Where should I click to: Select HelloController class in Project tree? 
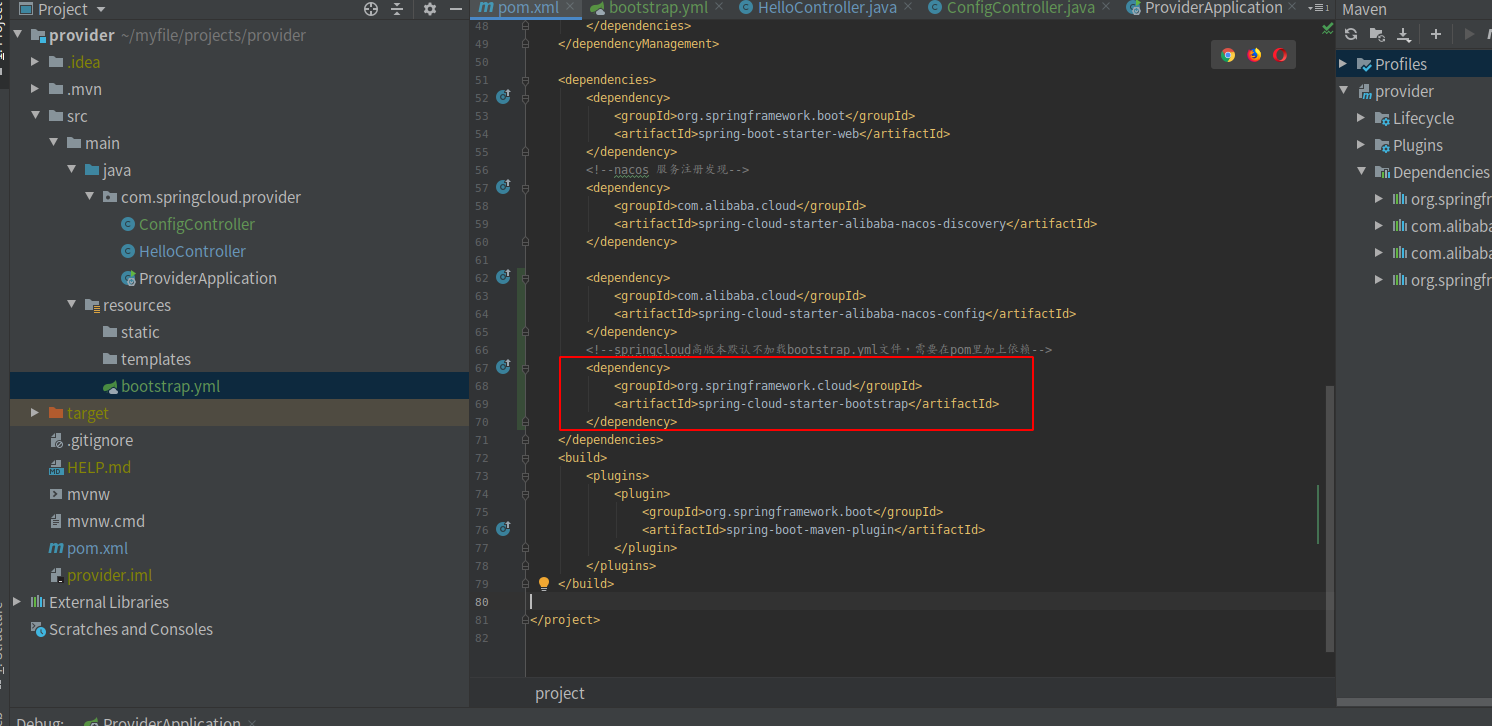coord(192,251)
